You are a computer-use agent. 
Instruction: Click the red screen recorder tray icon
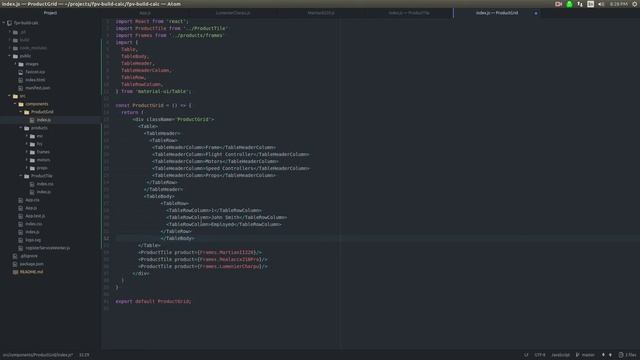(558, 4)
